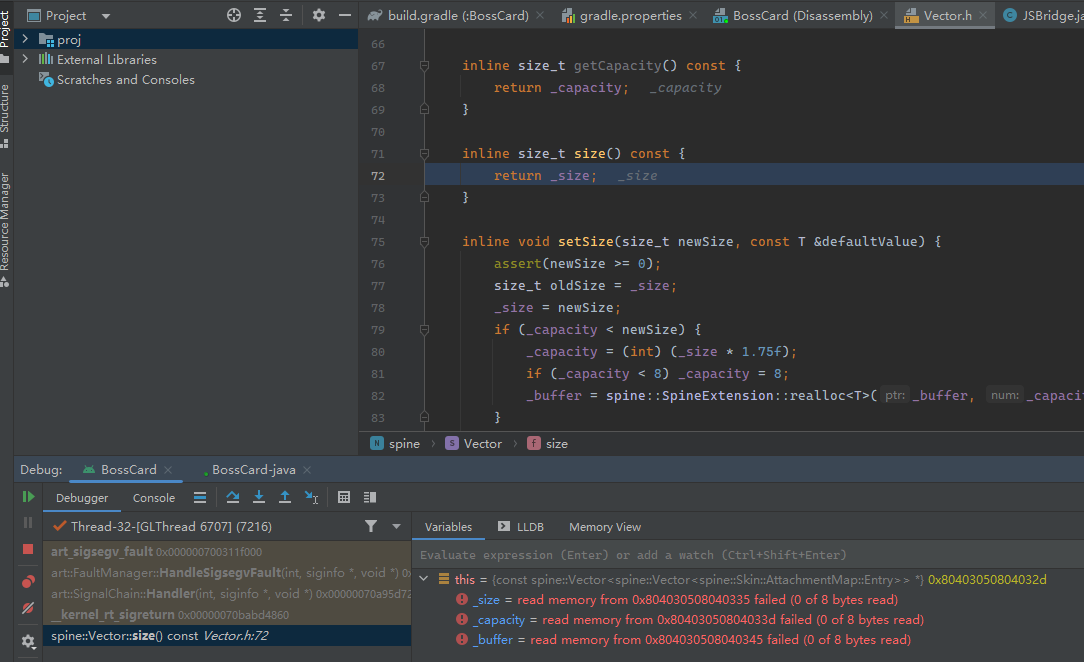The height and width of the screenshot is (662, 1084).
Task: Expand the proj folder tree node
Action: click(24, 39)
